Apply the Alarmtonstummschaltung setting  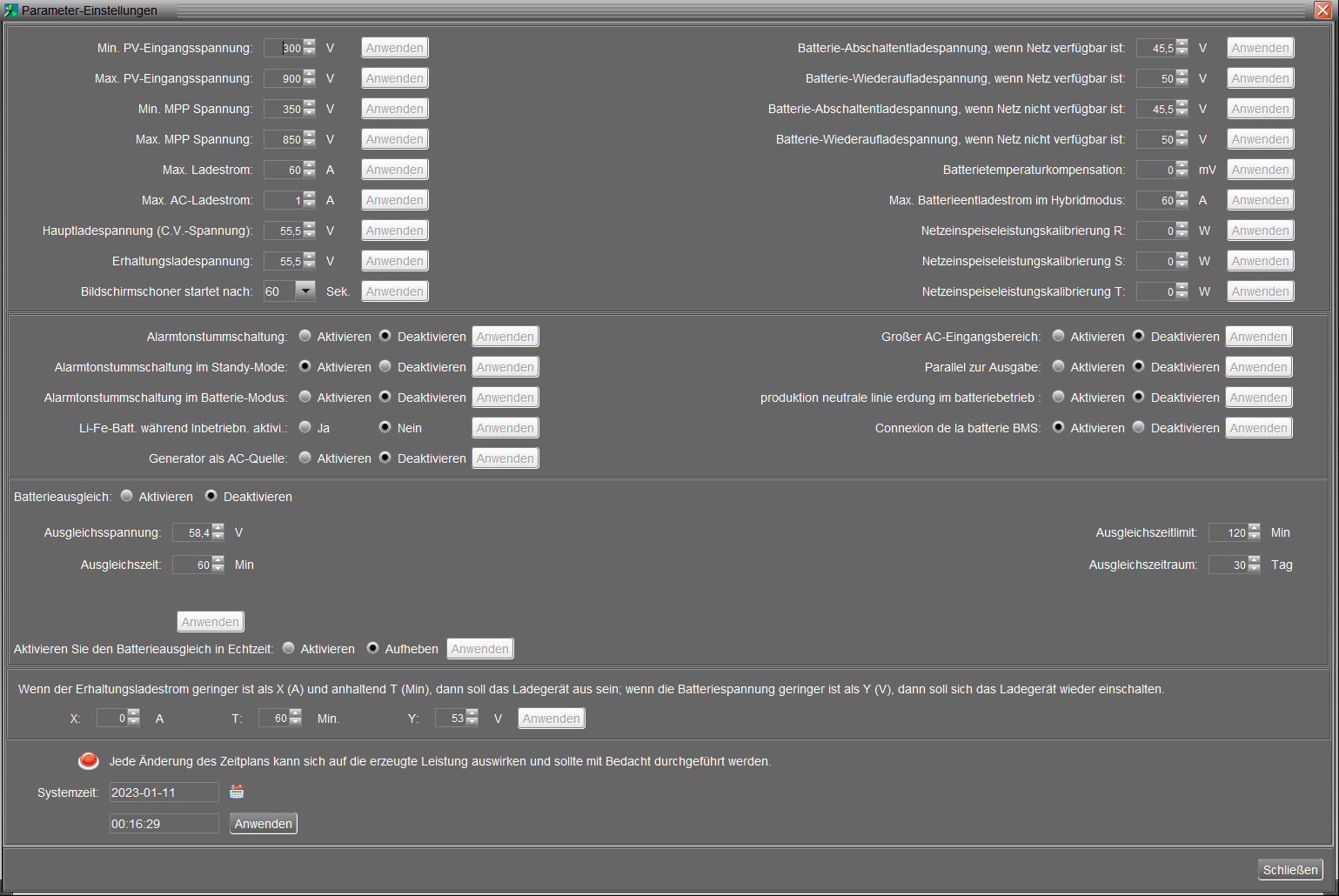coord(505,337)
